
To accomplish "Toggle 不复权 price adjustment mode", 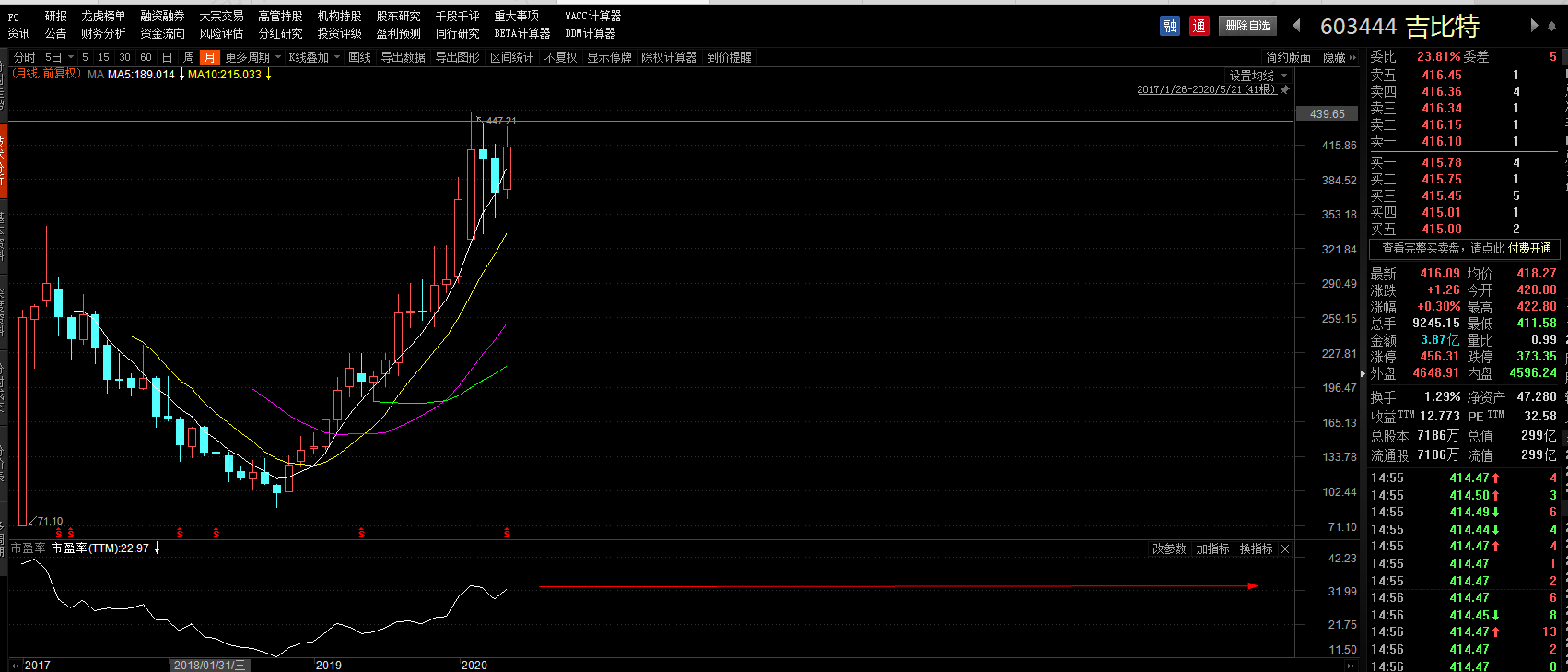I will 560,57.
